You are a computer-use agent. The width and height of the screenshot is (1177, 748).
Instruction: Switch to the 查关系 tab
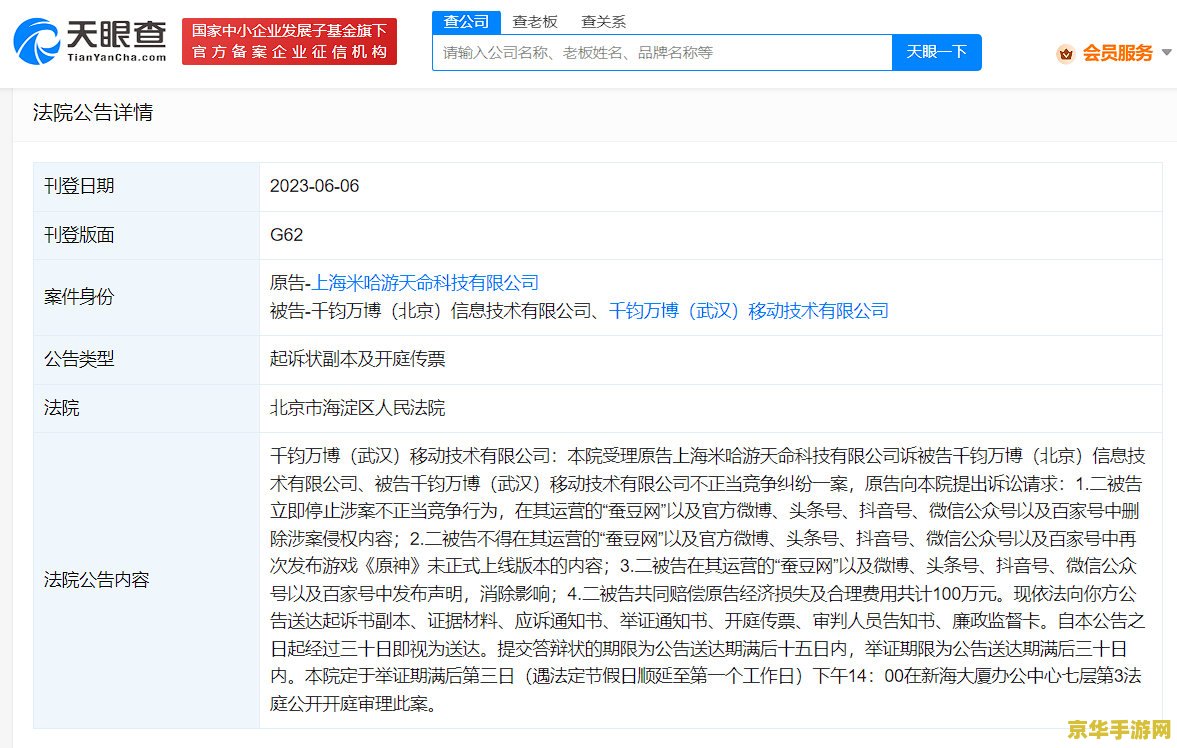tap(604, 22)
